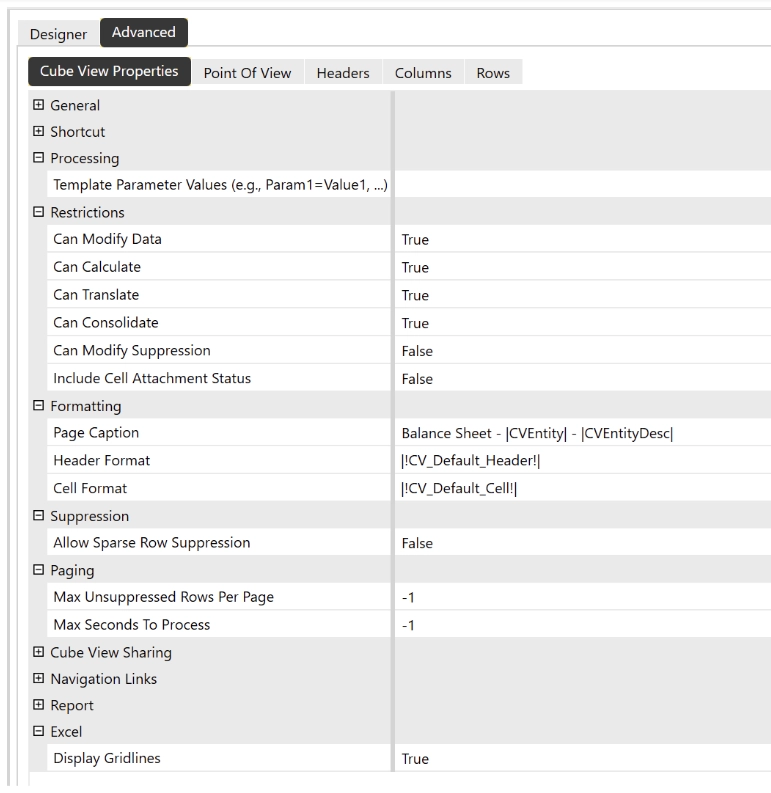This screenshot has width=771, height=793.
Task: Open the Point Of View tab
Action: tap(247, 73)
